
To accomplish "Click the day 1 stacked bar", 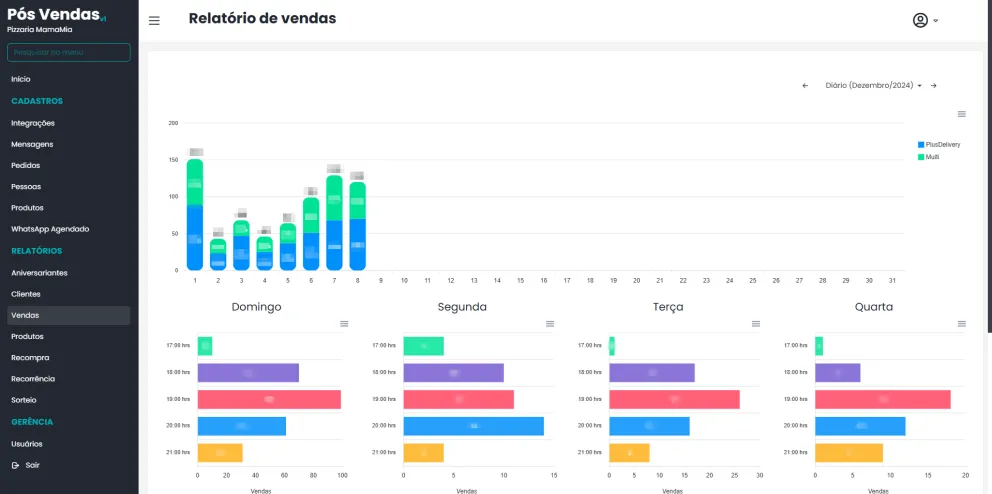I will (195, 214).
